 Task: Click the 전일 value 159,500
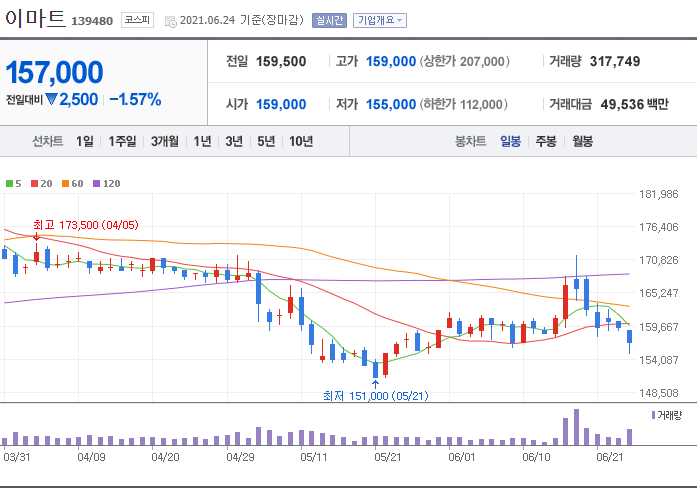coord(281,61)
